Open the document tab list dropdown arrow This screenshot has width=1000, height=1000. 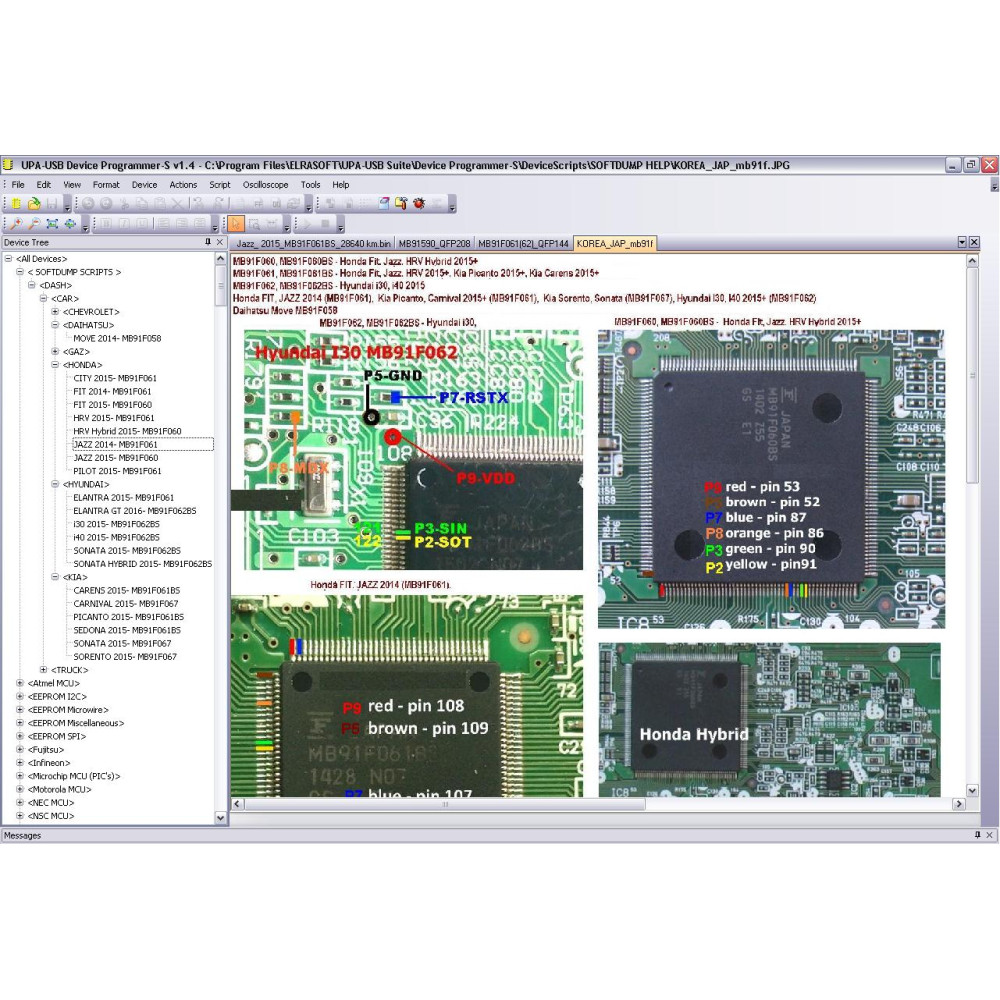[962, 242]
